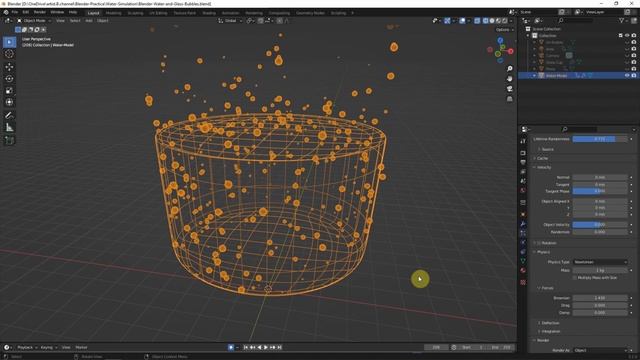The width and height of the screenshot is (640, 360).
Task: Click the Mass value field
Action: click(x=600, y=270)
